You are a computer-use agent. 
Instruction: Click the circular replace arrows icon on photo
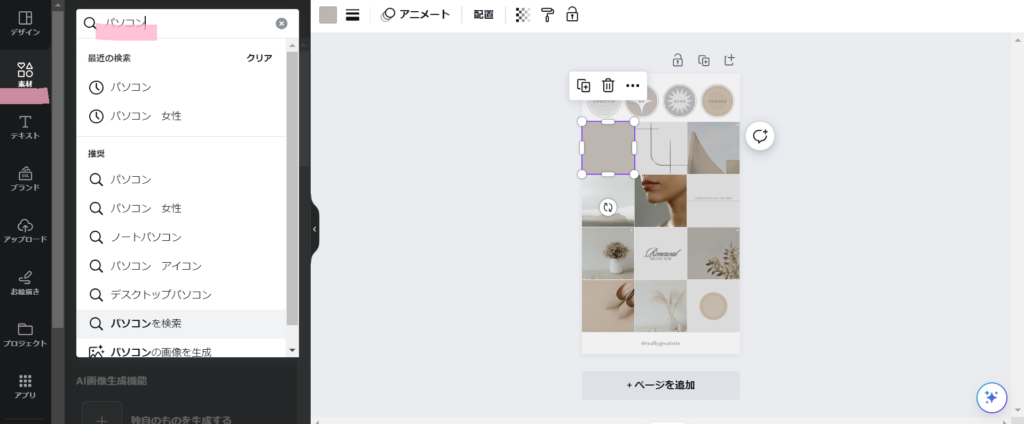(x=608, y=207)
